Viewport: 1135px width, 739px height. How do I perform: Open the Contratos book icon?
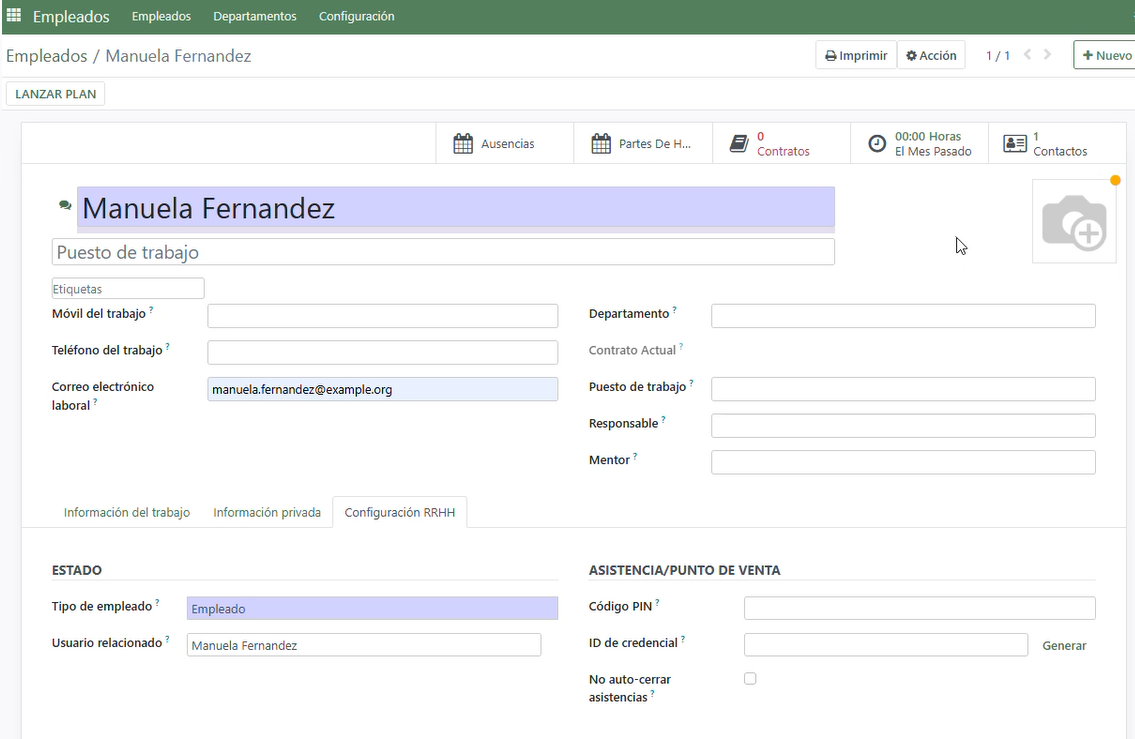[739, 144]
